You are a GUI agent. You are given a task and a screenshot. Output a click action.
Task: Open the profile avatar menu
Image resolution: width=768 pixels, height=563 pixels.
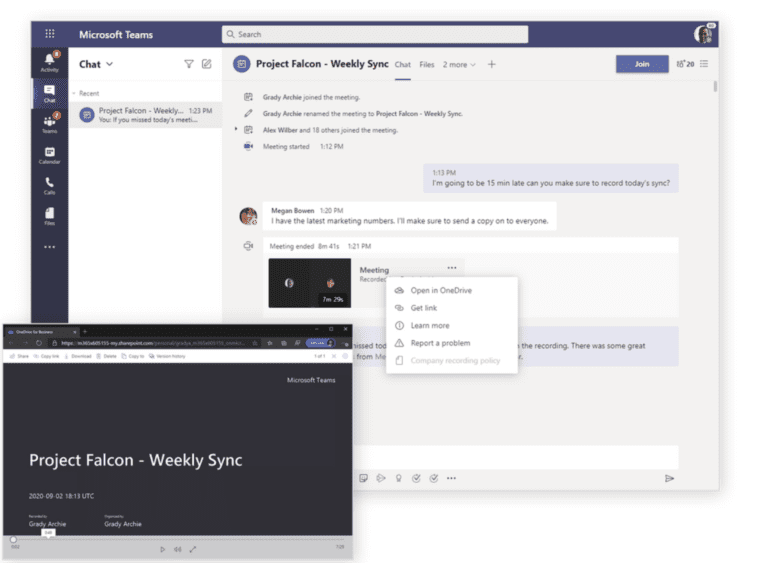tap(703, 34)
